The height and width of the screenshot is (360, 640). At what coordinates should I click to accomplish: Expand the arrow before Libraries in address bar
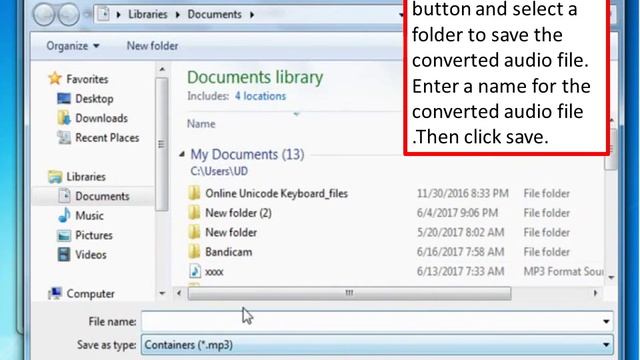118,15
